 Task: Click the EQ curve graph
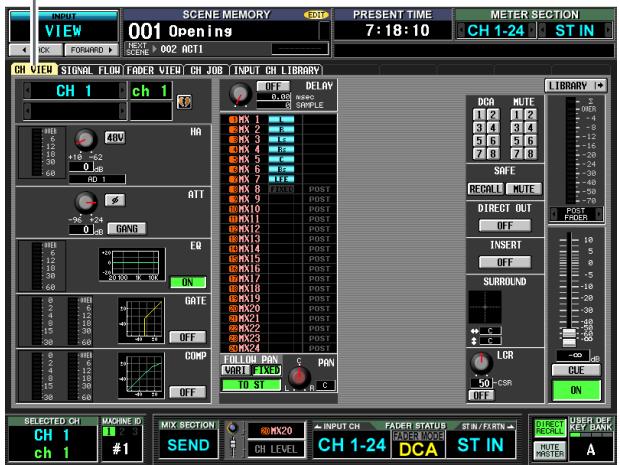tap(132, 265)
